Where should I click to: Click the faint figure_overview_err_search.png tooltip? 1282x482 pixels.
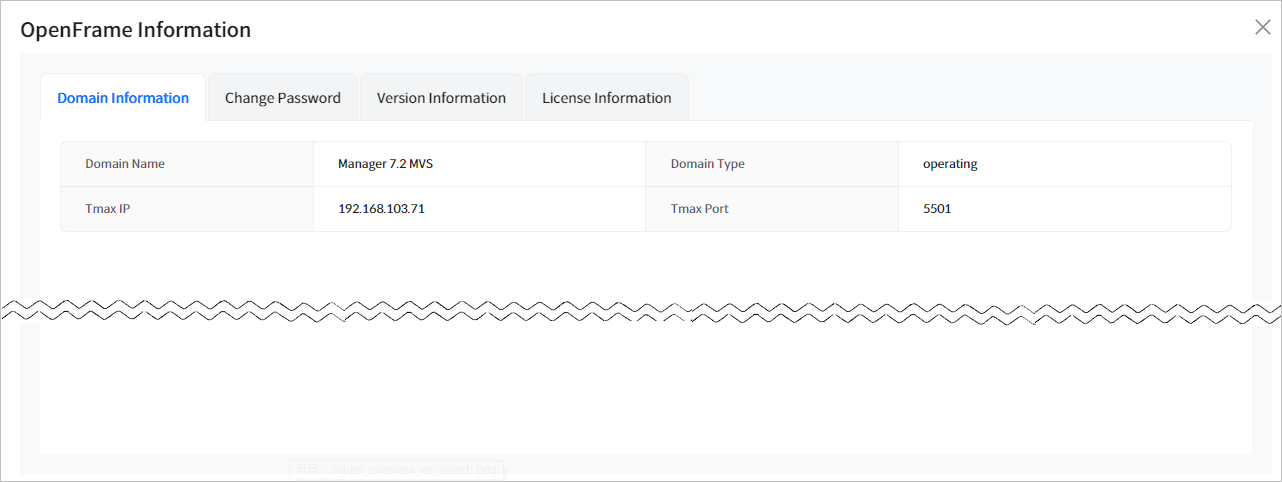pos(398,468)
